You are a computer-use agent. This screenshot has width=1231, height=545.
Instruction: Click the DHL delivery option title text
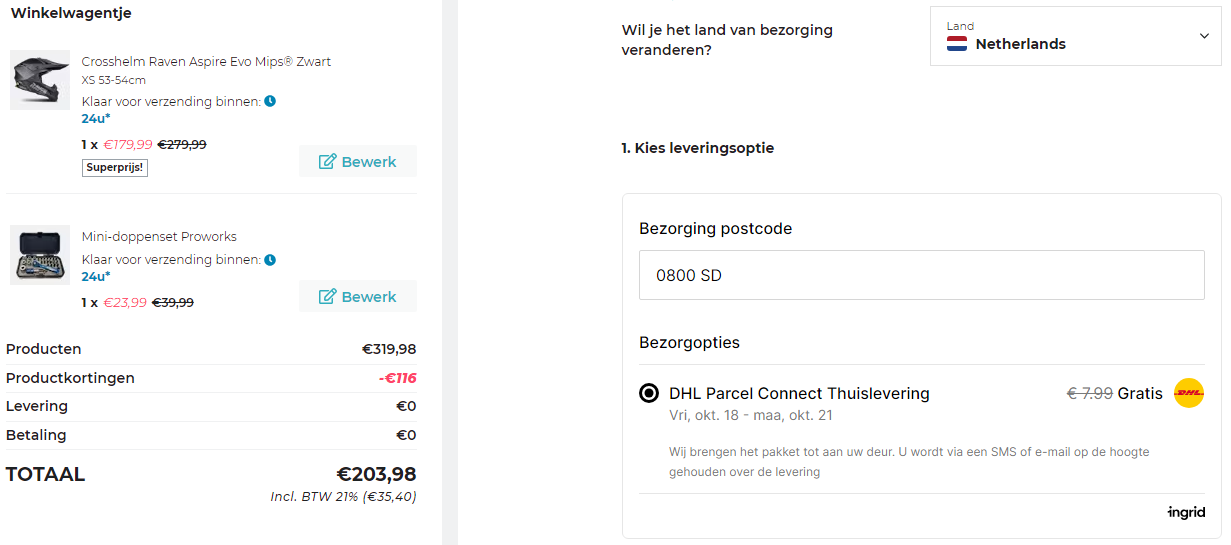coord(799,393)
